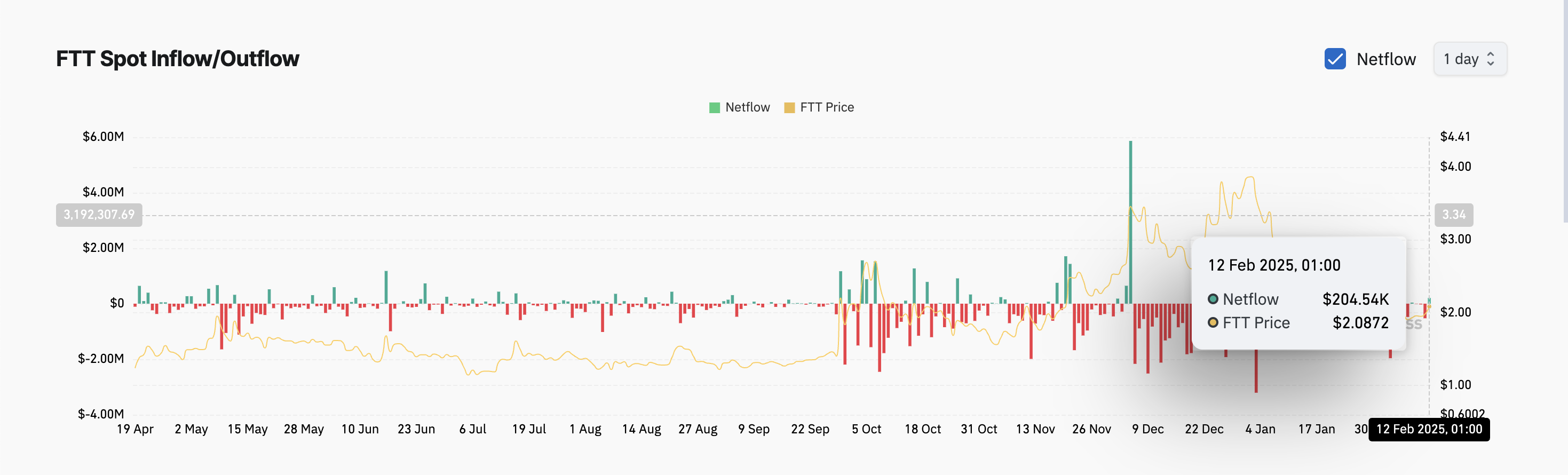This screenshot has height=475, width=1568.
Task: Toggle the FTT Price series legend label
Action: [x=827, y=107]
